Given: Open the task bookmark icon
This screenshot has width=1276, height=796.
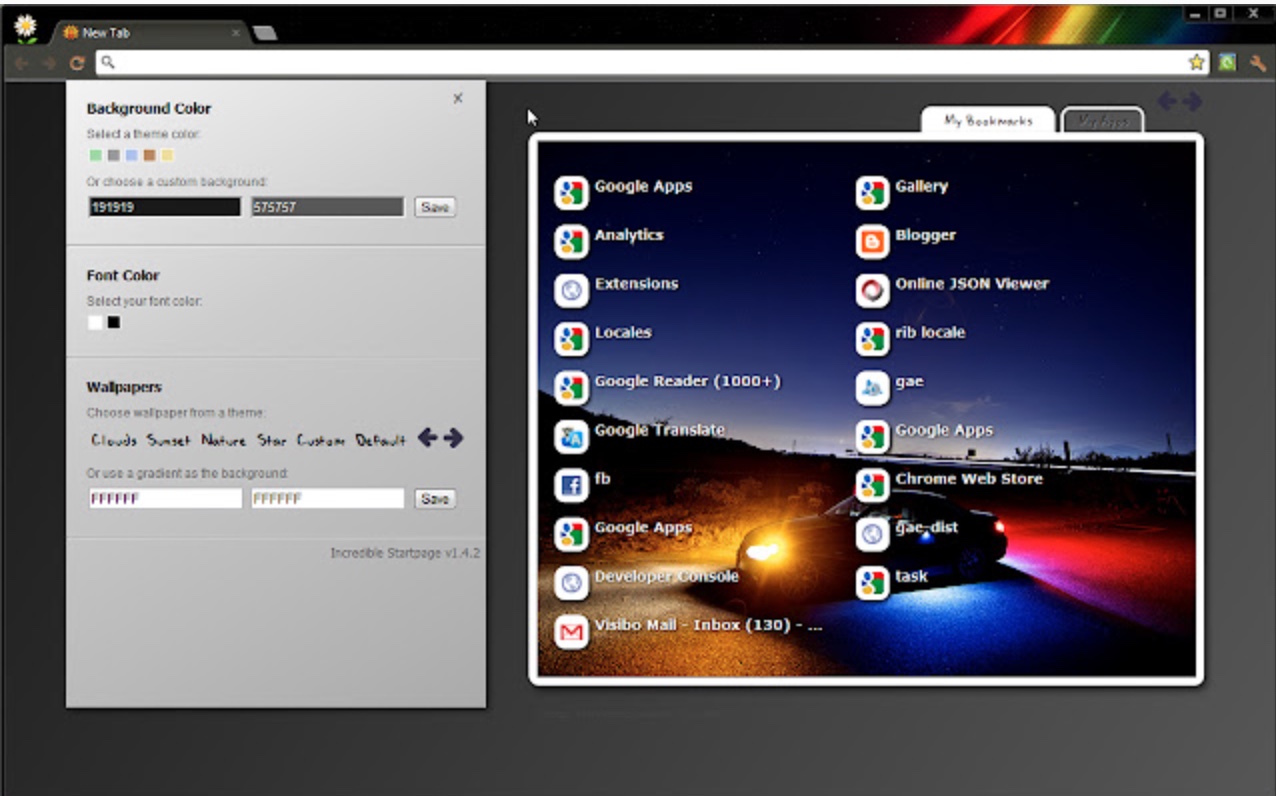Looking at the screenshot, I should coord(872,583).
